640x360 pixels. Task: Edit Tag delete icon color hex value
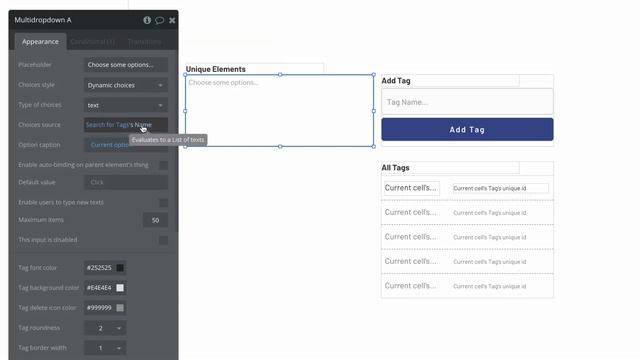[x=99, y=308]
